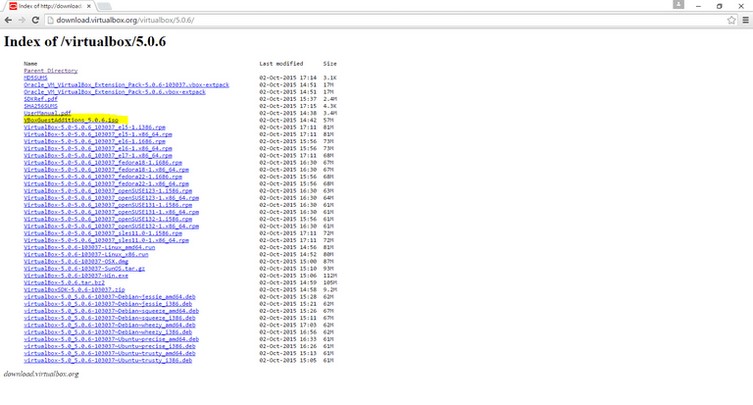Viewport: 753px width, 405px height.
Task: Download the VirtualBox Win.exe installer
Action: point(76,275)
